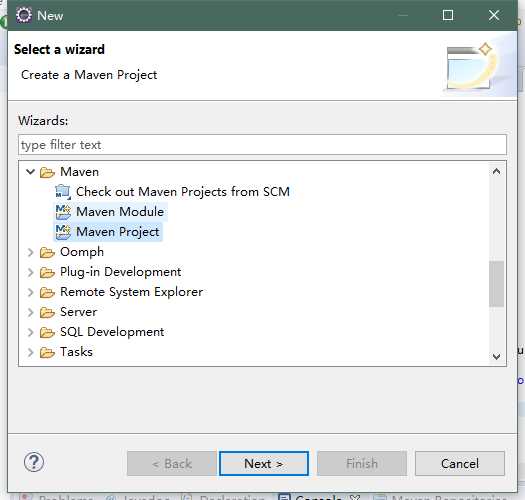Click the Maven Project wizard icon
Image resolution: width=525 pixels, height=500 pixels.
tap(63, 232)
